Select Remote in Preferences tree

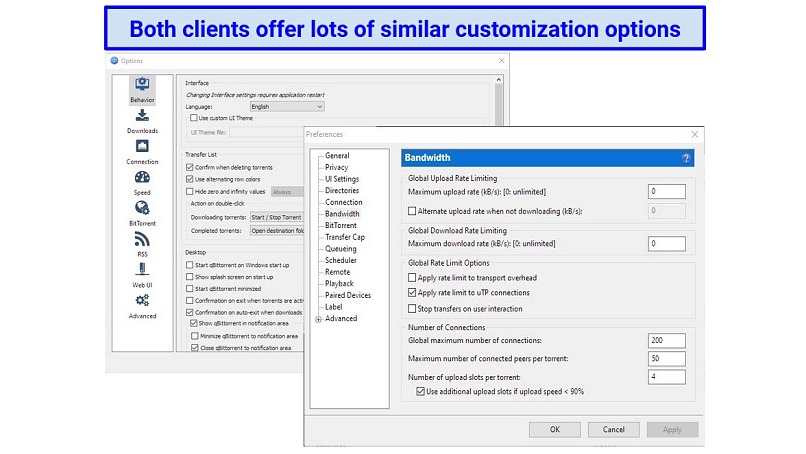[x=337, y=272]
